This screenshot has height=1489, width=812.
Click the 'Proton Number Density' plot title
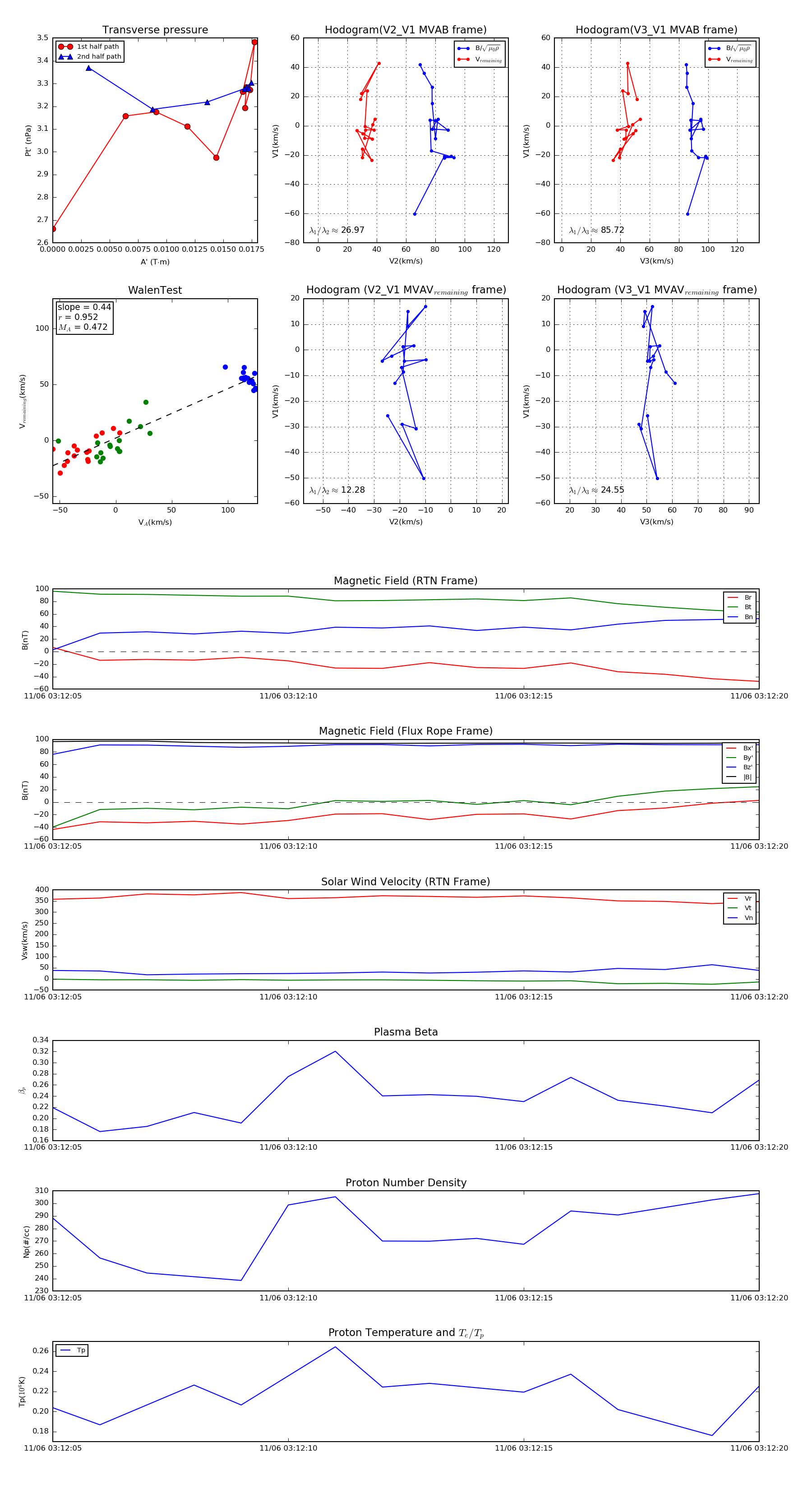(406, 1183)
